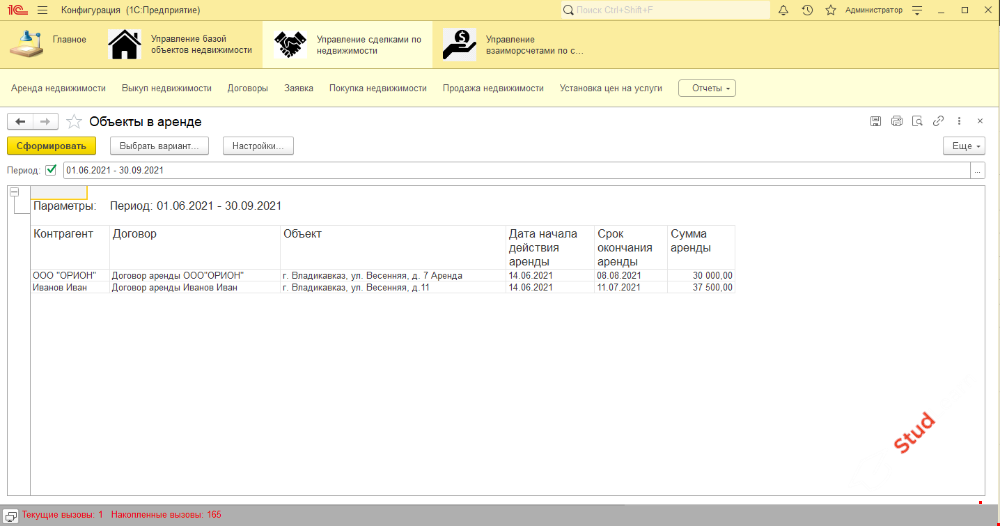Click the Сформировать button
This screenshot has width=1000, height=526.
(51, 146)
